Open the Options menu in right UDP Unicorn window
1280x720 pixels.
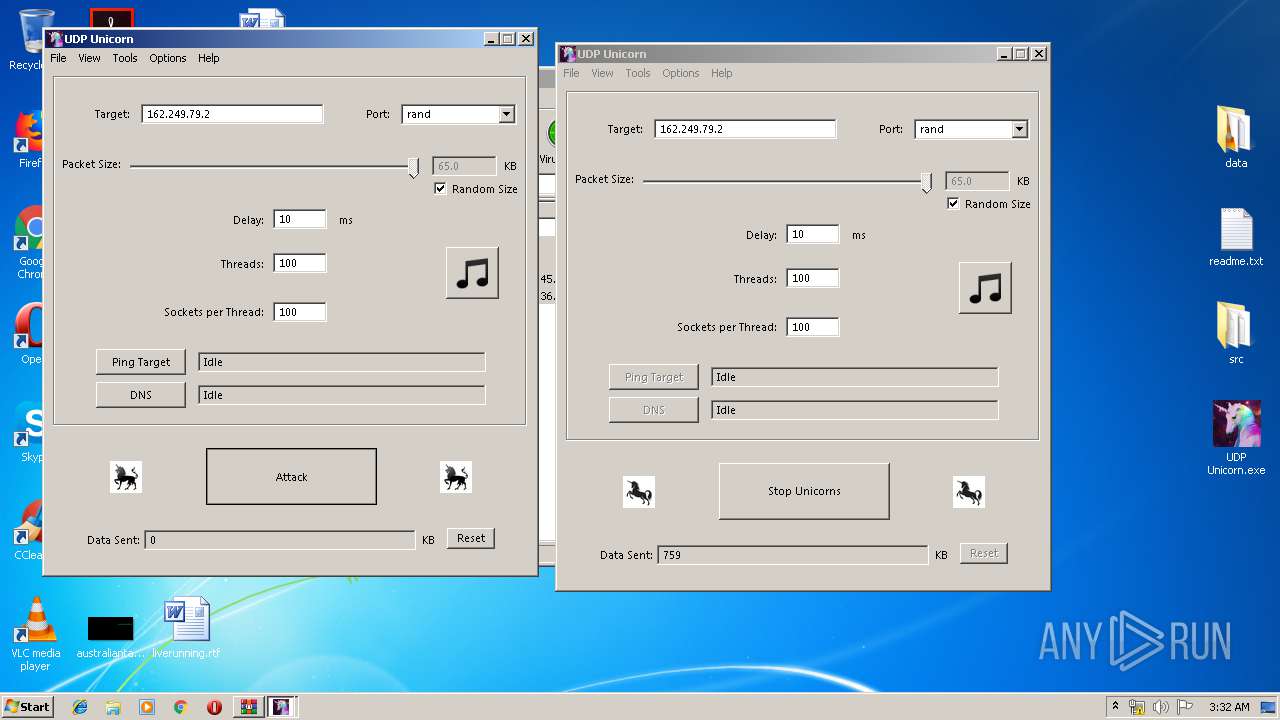pos(681,73)
